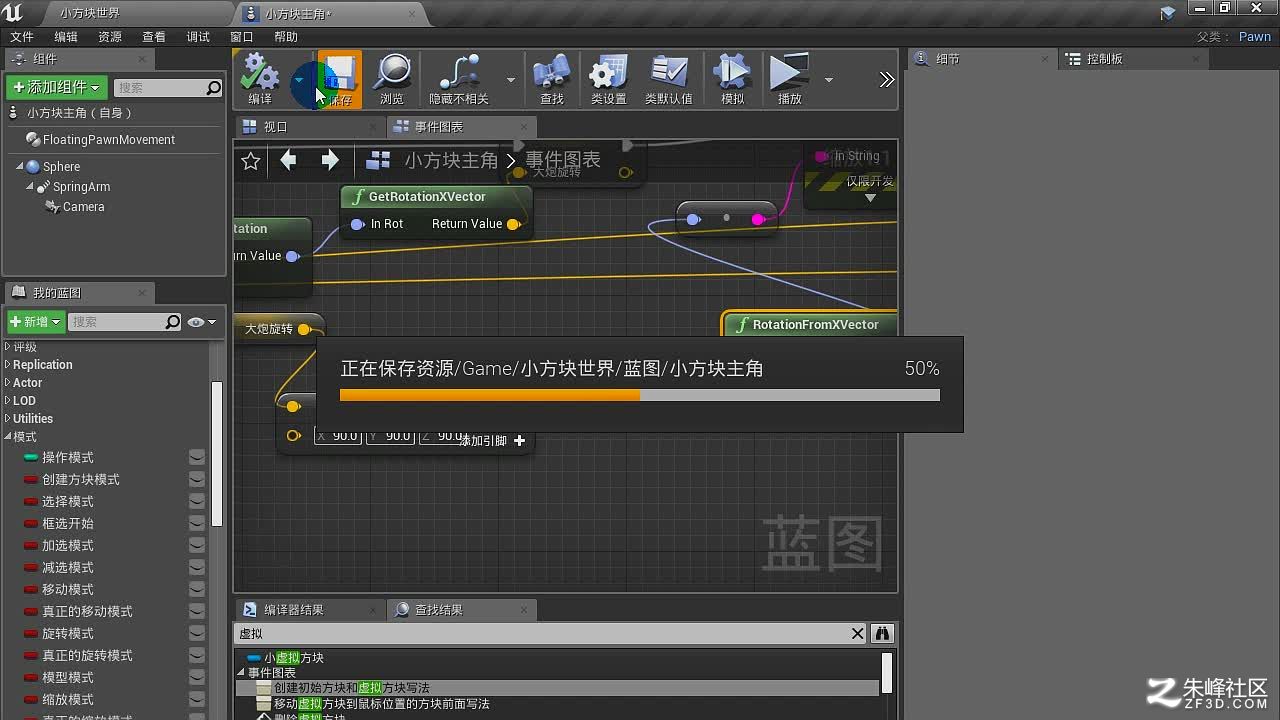Click the graph grid icon beside breadcrumb
1280x720 pixels.
378,160
